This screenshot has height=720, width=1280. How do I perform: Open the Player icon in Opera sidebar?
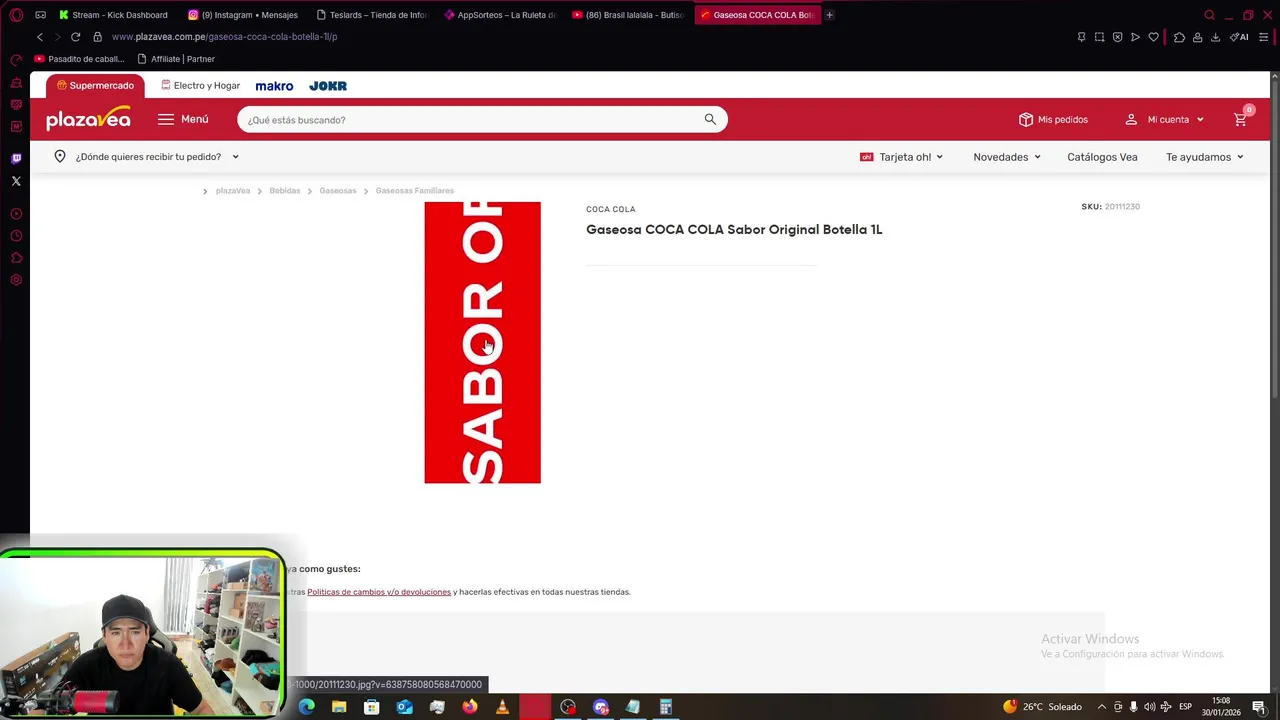point(16,214)
